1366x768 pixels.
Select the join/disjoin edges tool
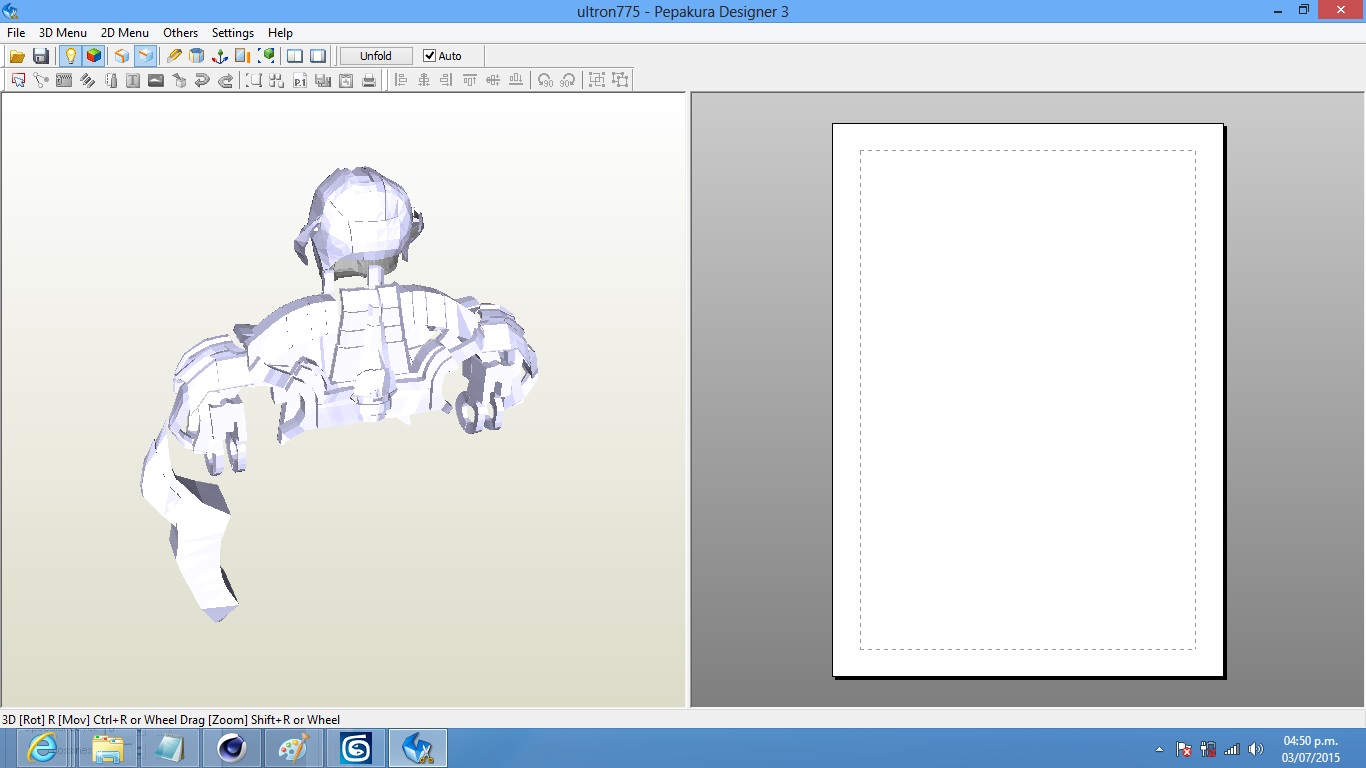coord(41,80)
